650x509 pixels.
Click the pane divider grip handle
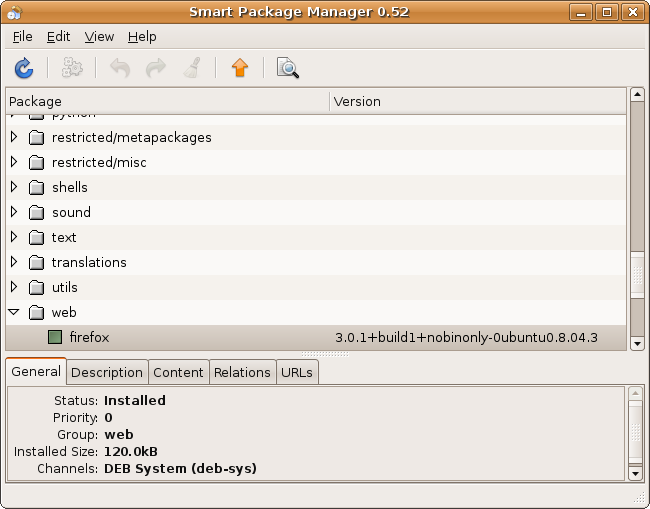click(x=325, y=354)
